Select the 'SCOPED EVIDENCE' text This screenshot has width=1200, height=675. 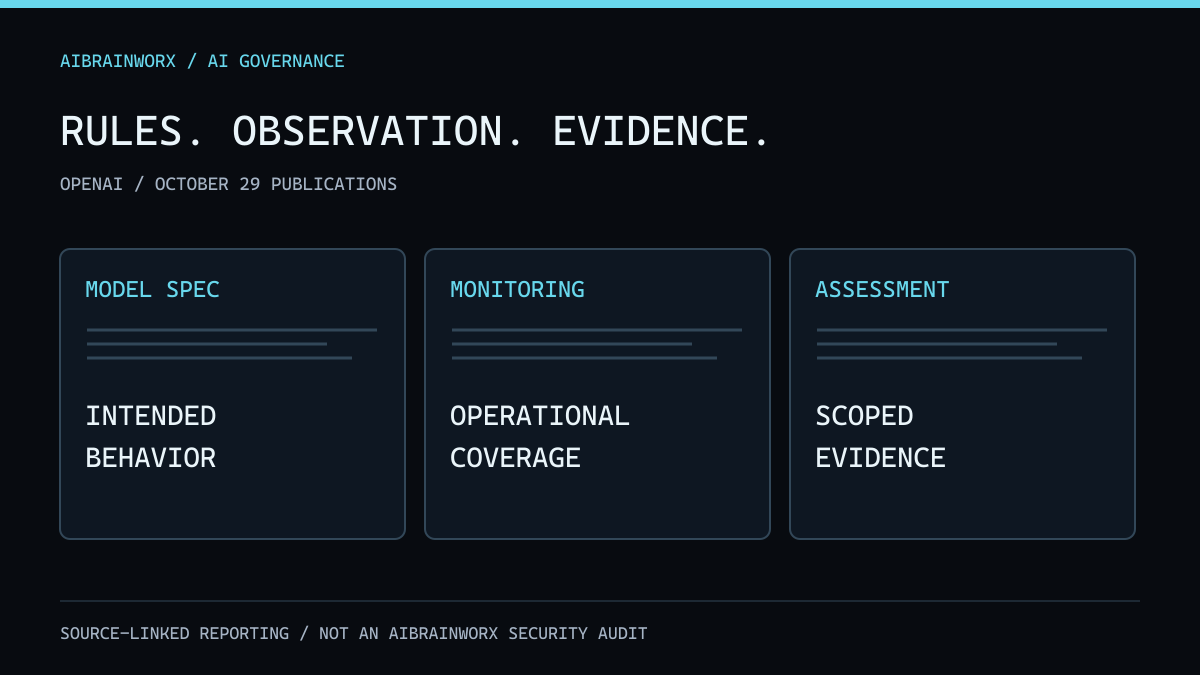click(880, 437)
